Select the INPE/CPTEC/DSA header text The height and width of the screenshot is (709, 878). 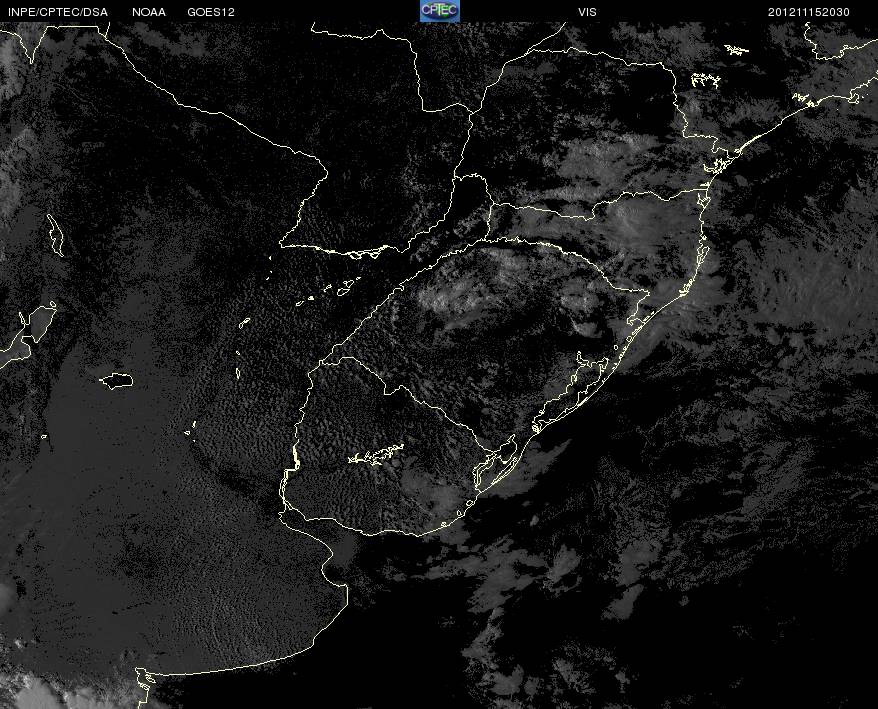point(58,12)
